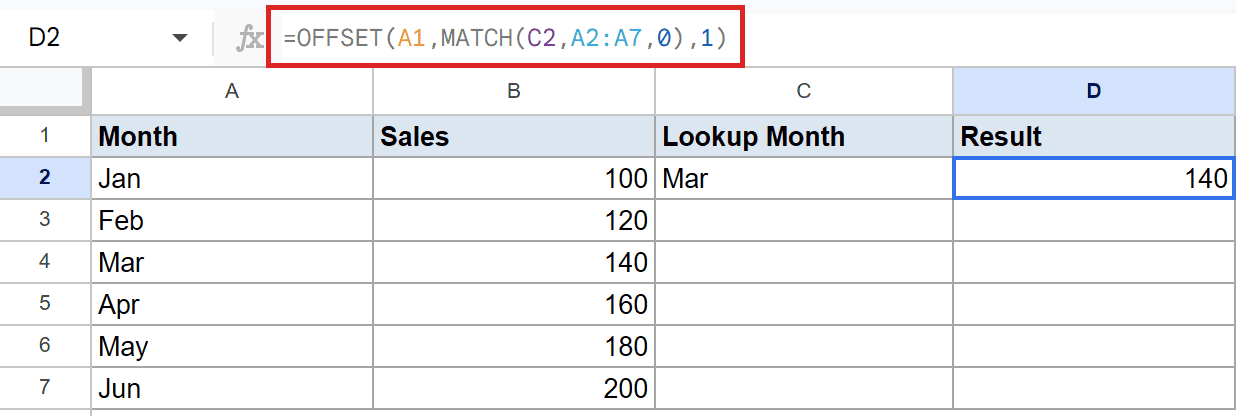Open the Name box dropdown arrow

pyautogui.click(x=180, y=38)
